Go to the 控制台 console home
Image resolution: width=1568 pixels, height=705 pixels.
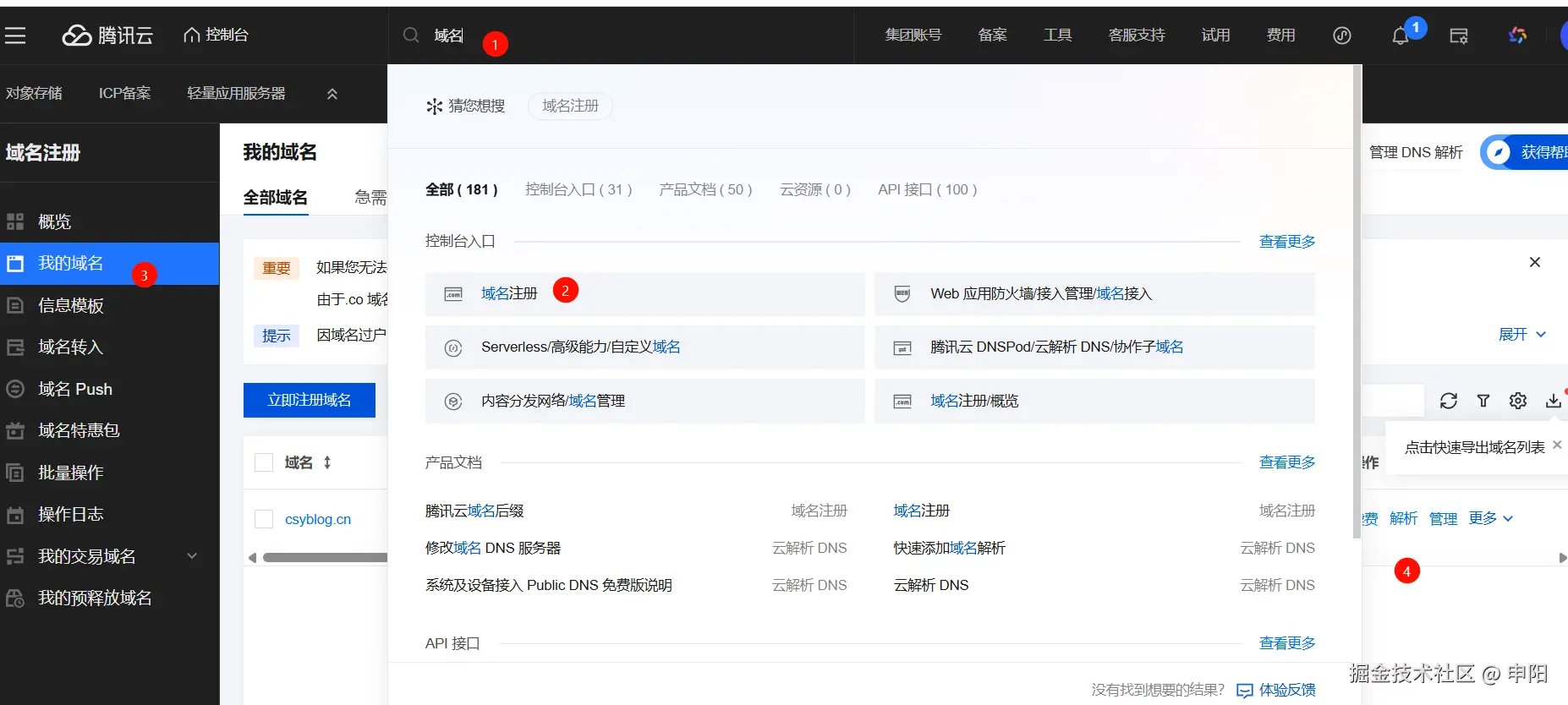tap(216, 35)
